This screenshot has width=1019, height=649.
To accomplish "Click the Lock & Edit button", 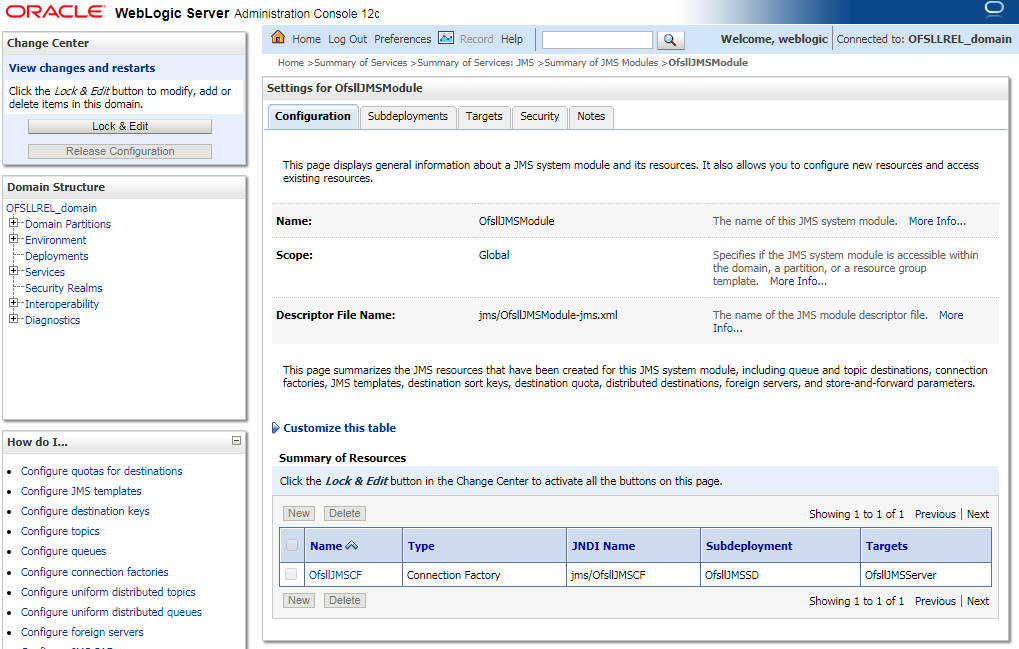I will pyautogui.click(x=120, y=126).
